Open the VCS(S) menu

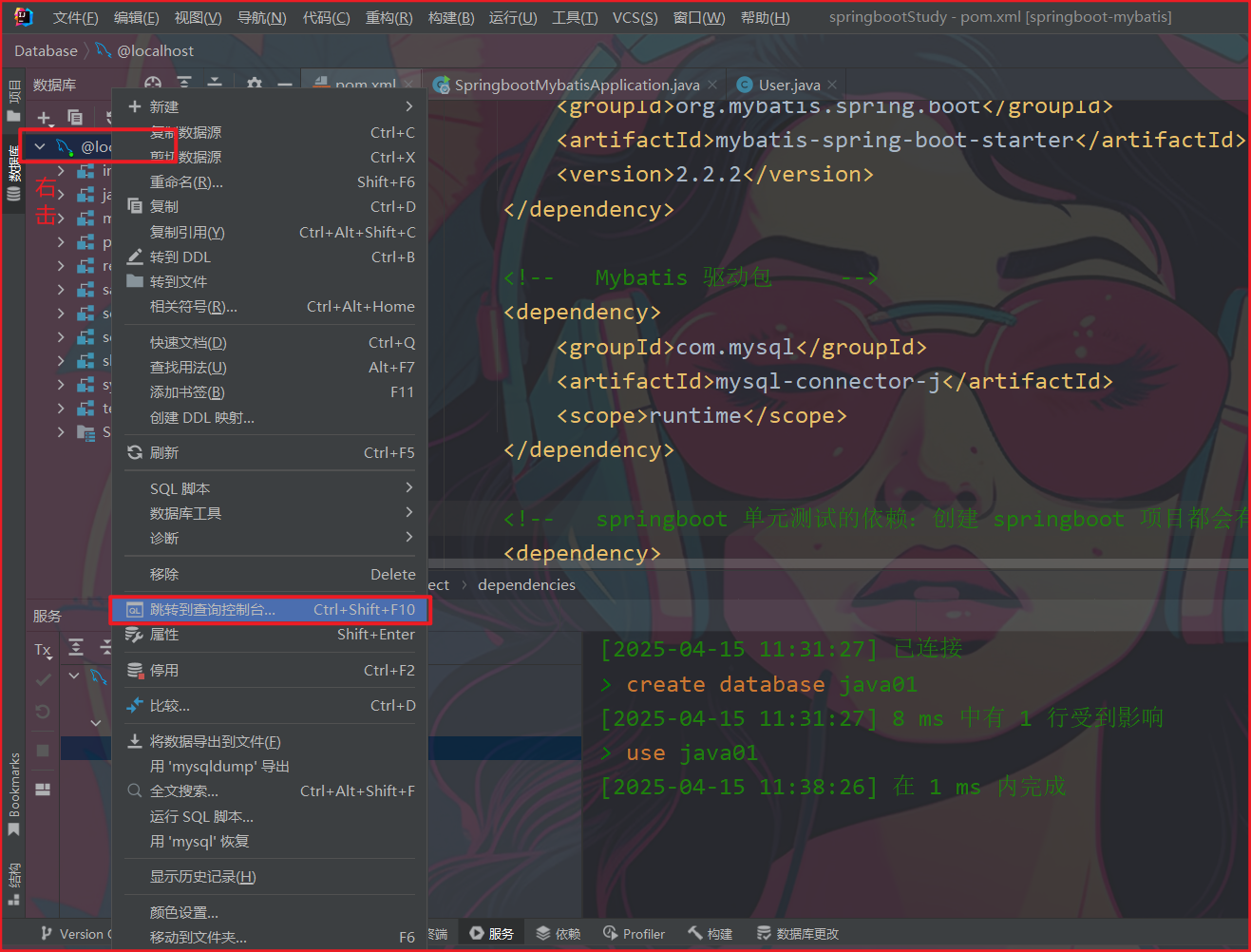(x=635, y=18)
